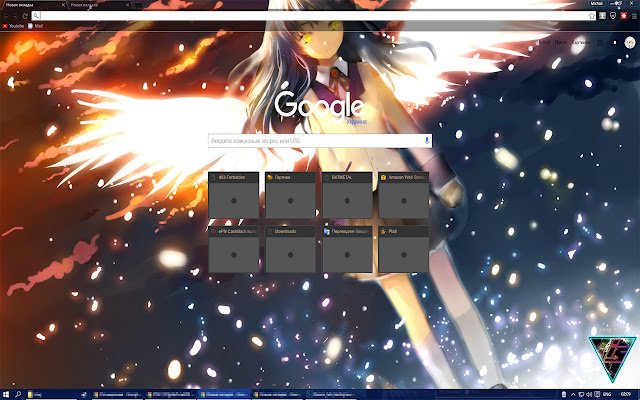The height and width of the screenshot is (400, 640).
Task: Open the last tile in the bottom row
Action: click(x=404, y=249)
